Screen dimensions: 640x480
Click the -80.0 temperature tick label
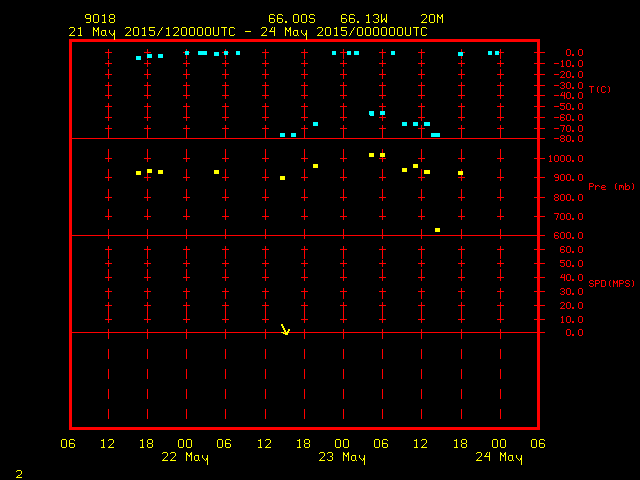coord(569,139)
